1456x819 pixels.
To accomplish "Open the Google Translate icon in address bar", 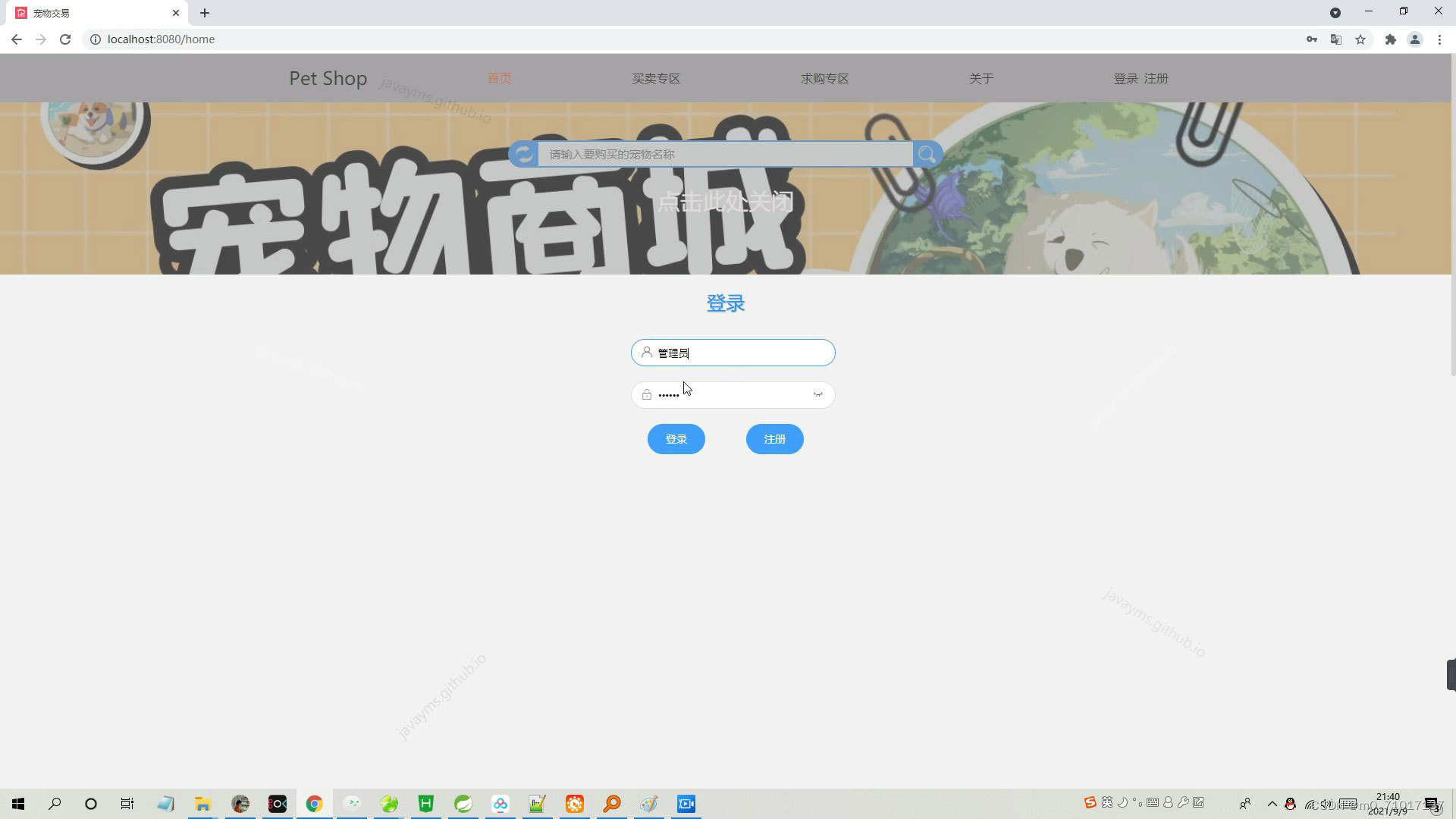I will pyautogui.click(x=1336, y=39).
